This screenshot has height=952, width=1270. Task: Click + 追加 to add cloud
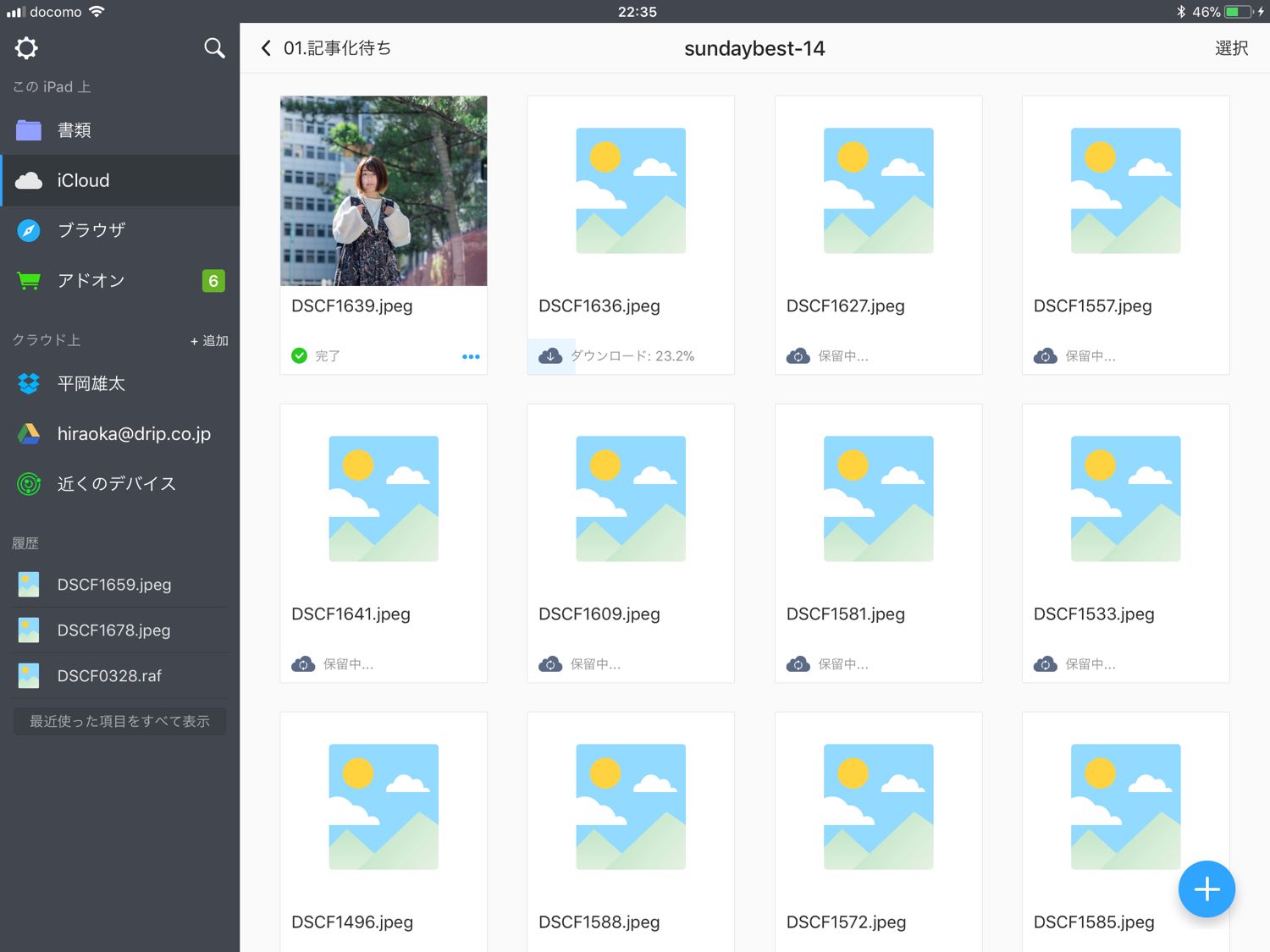(209, 340)
